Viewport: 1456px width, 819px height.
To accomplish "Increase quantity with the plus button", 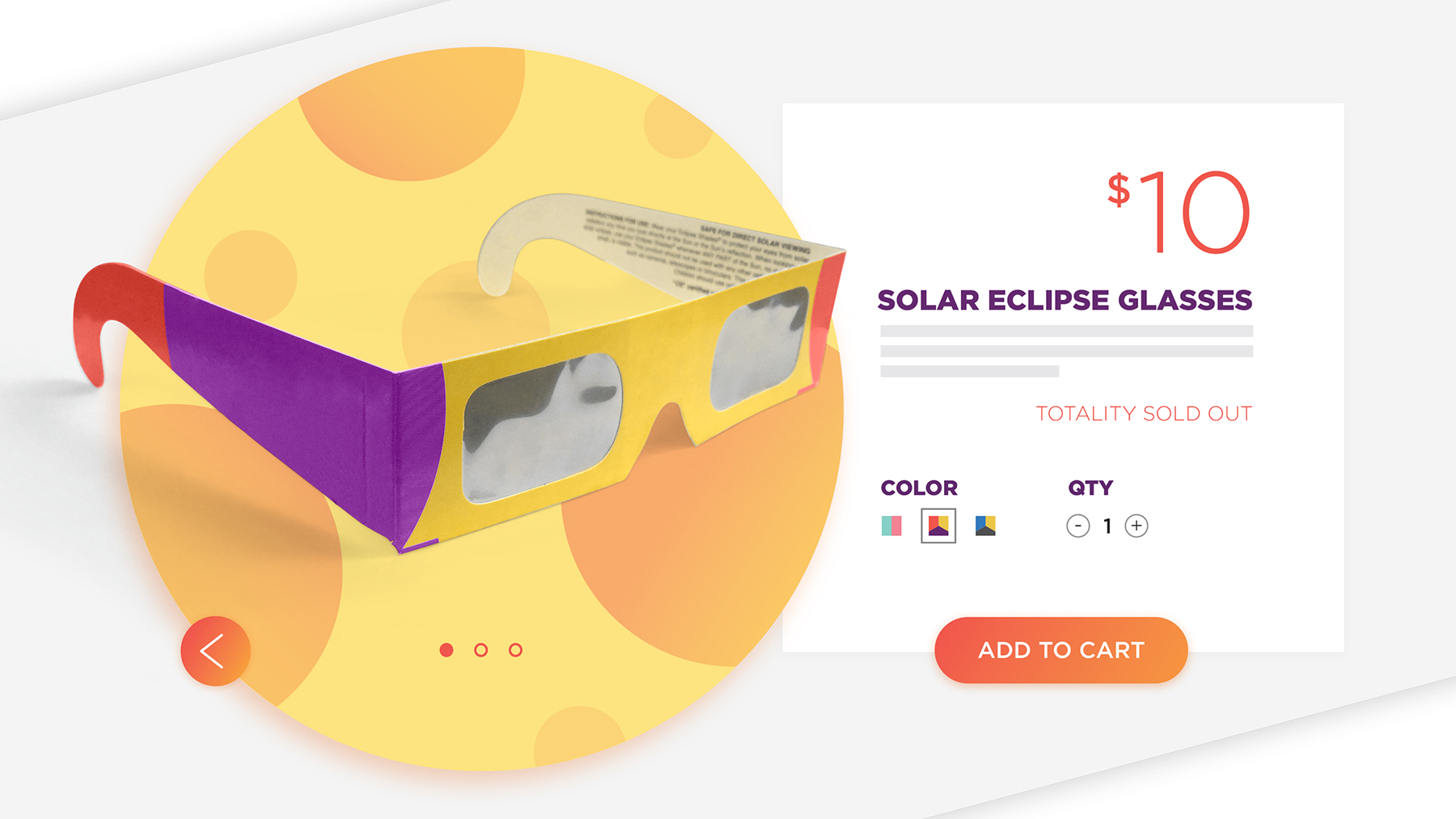I will point(1136,526).
